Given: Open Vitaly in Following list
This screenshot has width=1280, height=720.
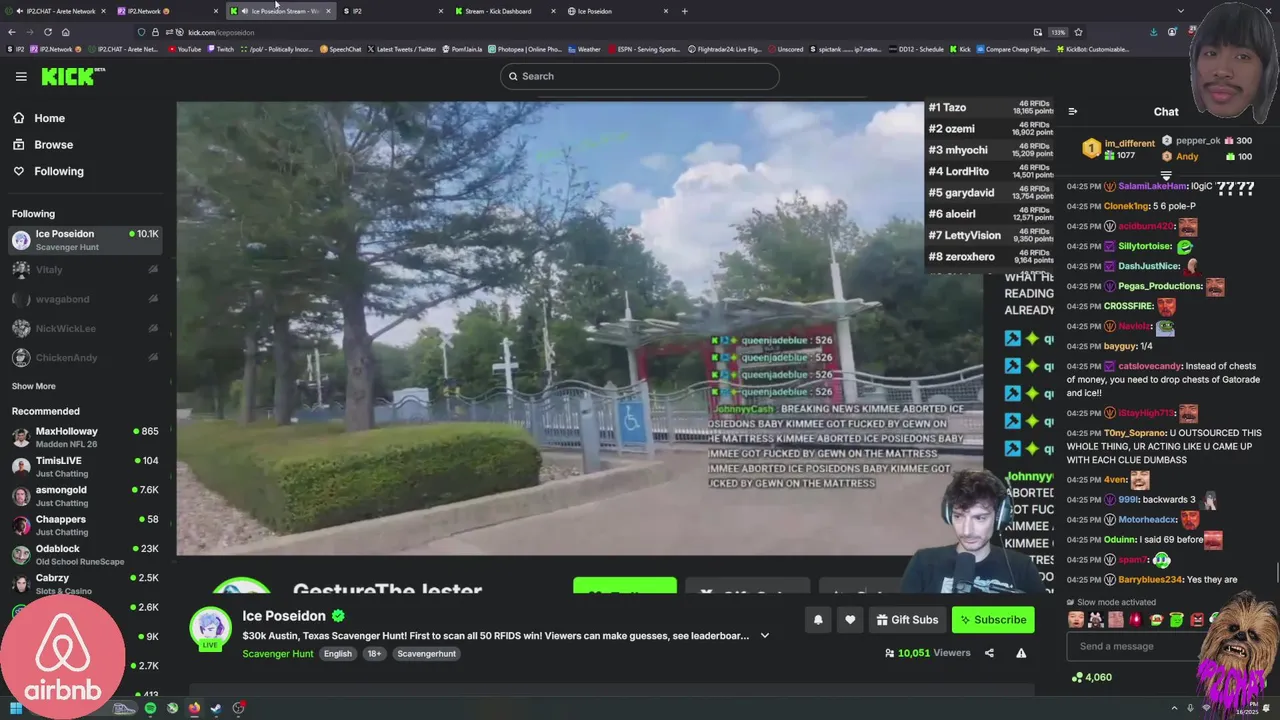Looking at the screenshot, I should click(x=85, y=269).
